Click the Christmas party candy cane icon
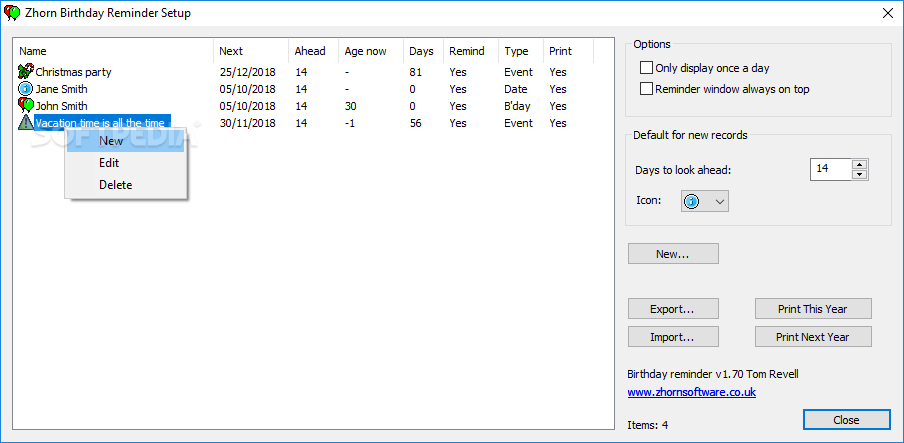The image size is (904, 443). point(26,72)
